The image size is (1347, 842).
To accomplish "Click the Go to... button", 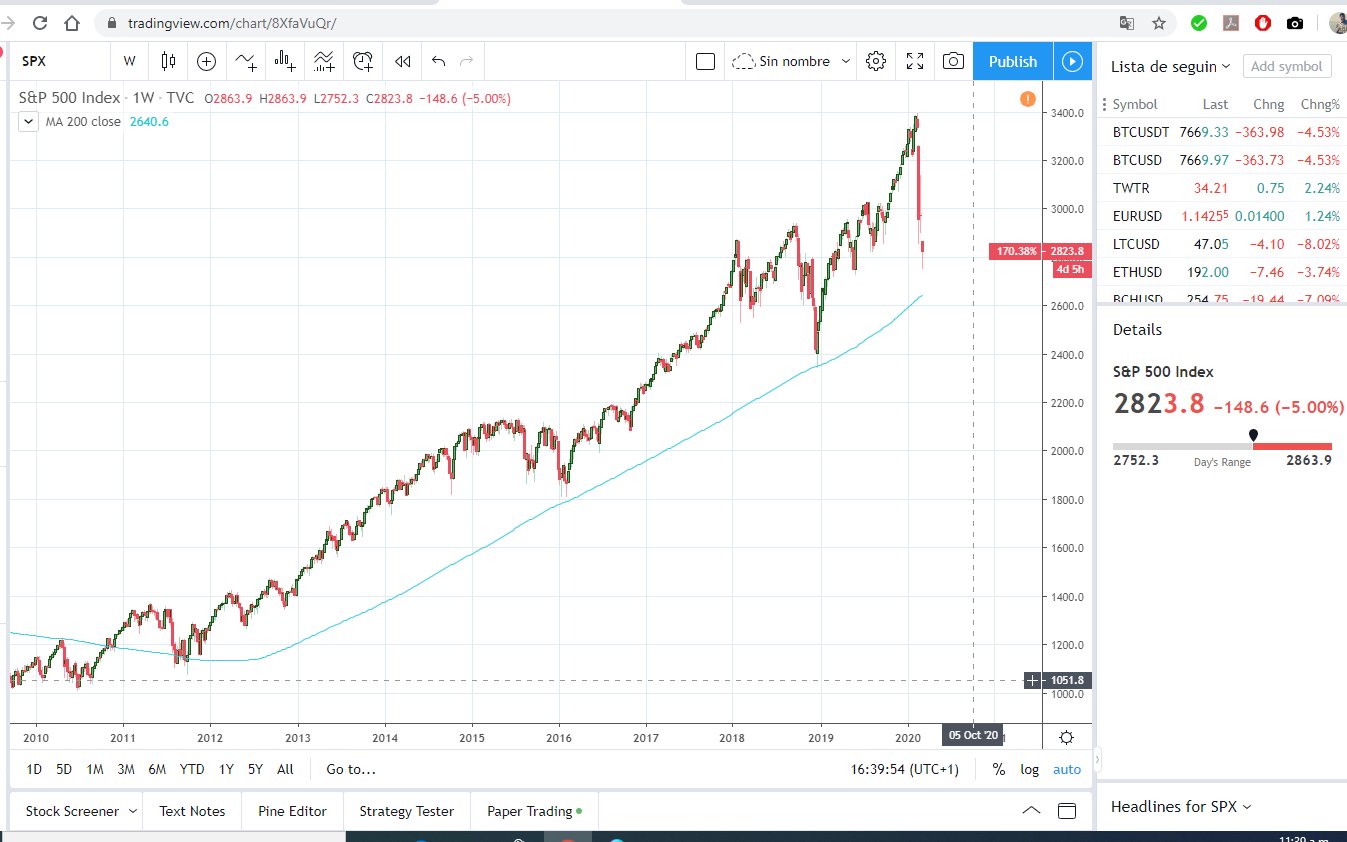I will (351, 769).
